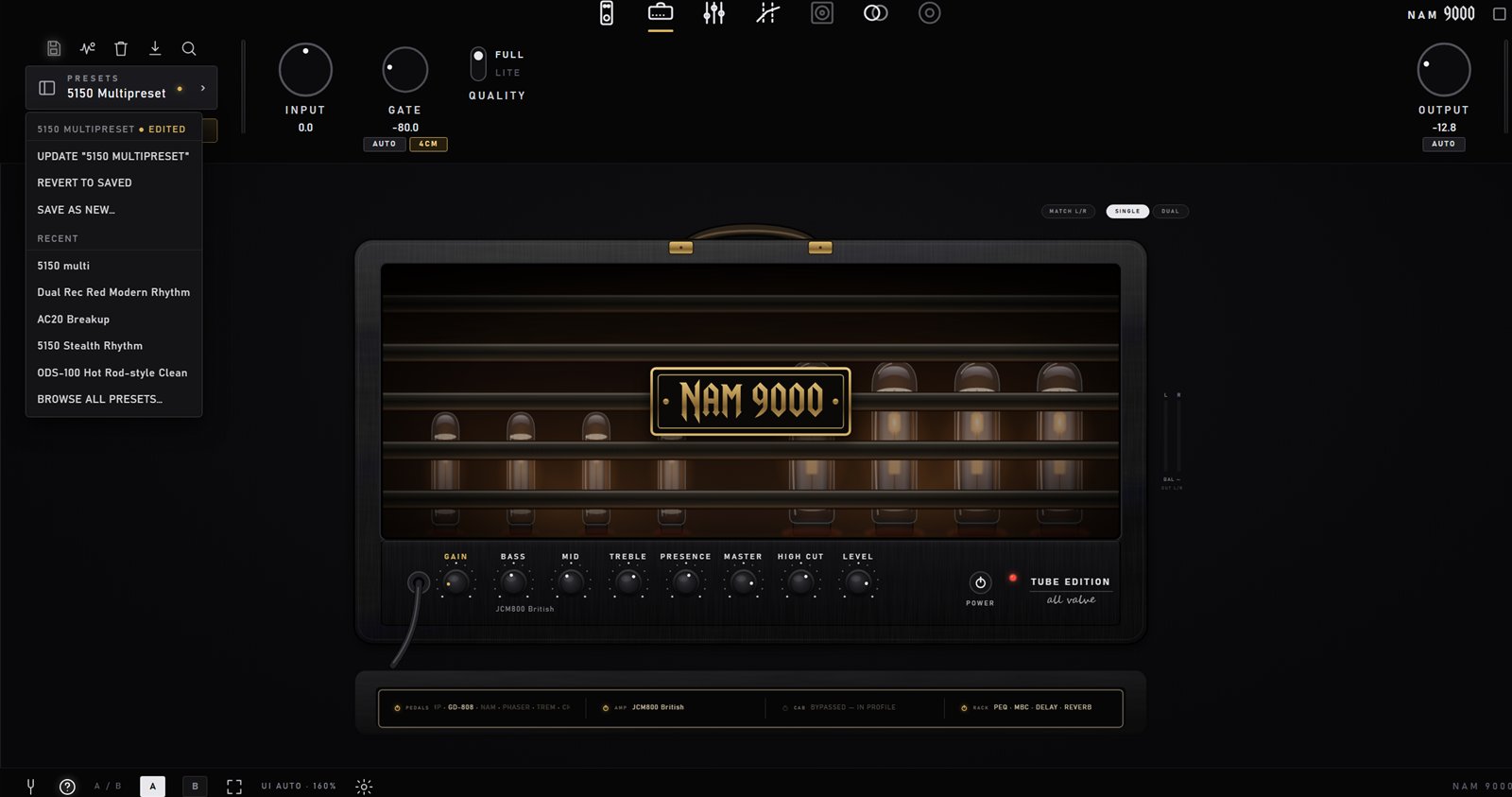Choose Save As New…
This screenshot has height=797, width=1512.
[113, 210]
